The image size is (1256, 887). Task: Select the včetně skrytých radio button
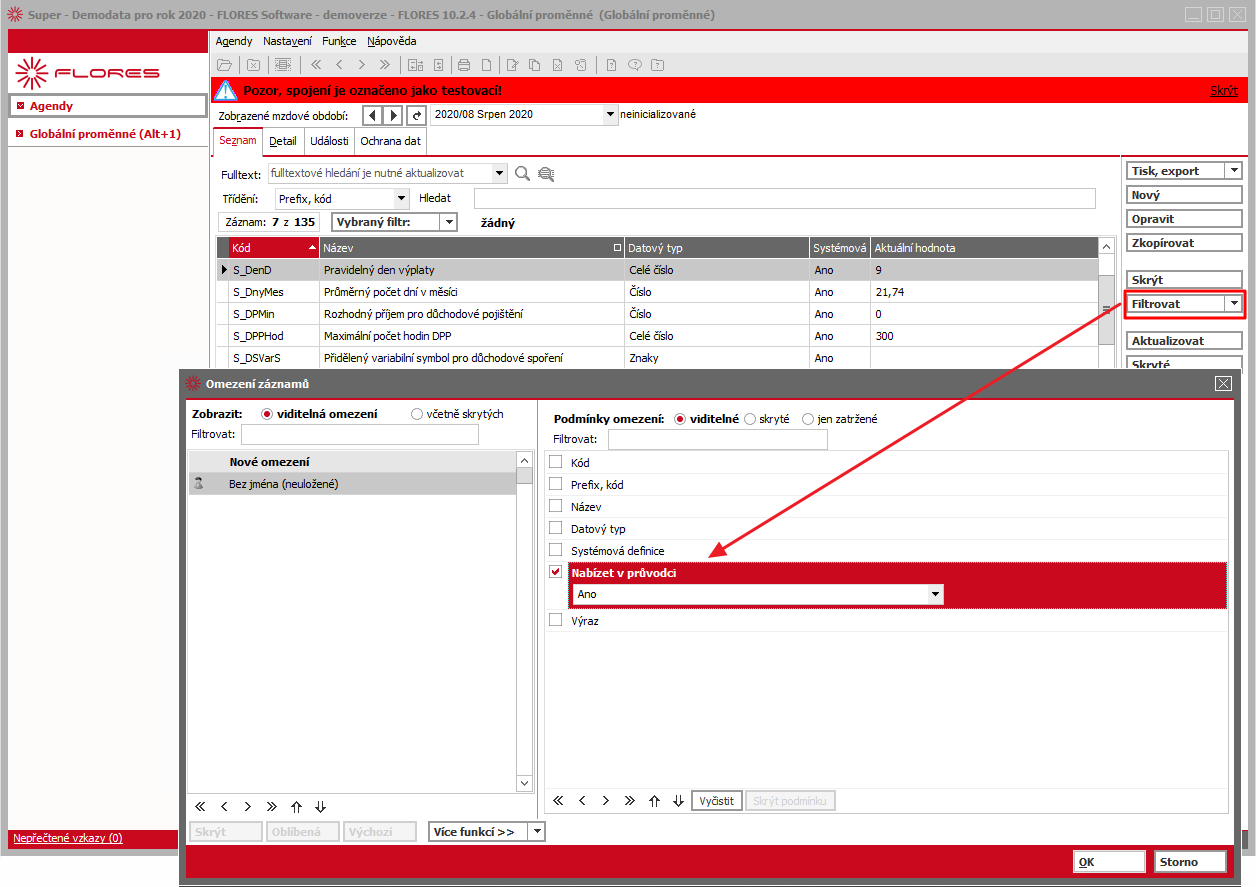pyautogui.click(x=418, y=414)
